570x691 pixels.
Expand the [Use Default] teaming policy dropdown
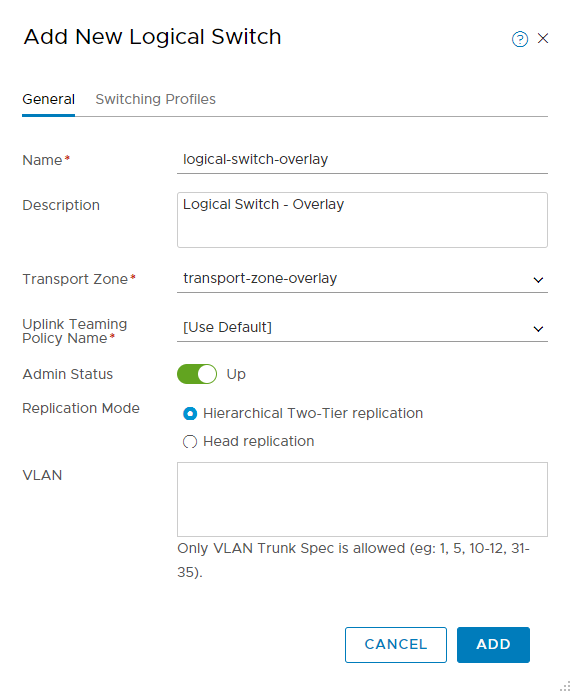pyautogui.click(x=362, y=328)
